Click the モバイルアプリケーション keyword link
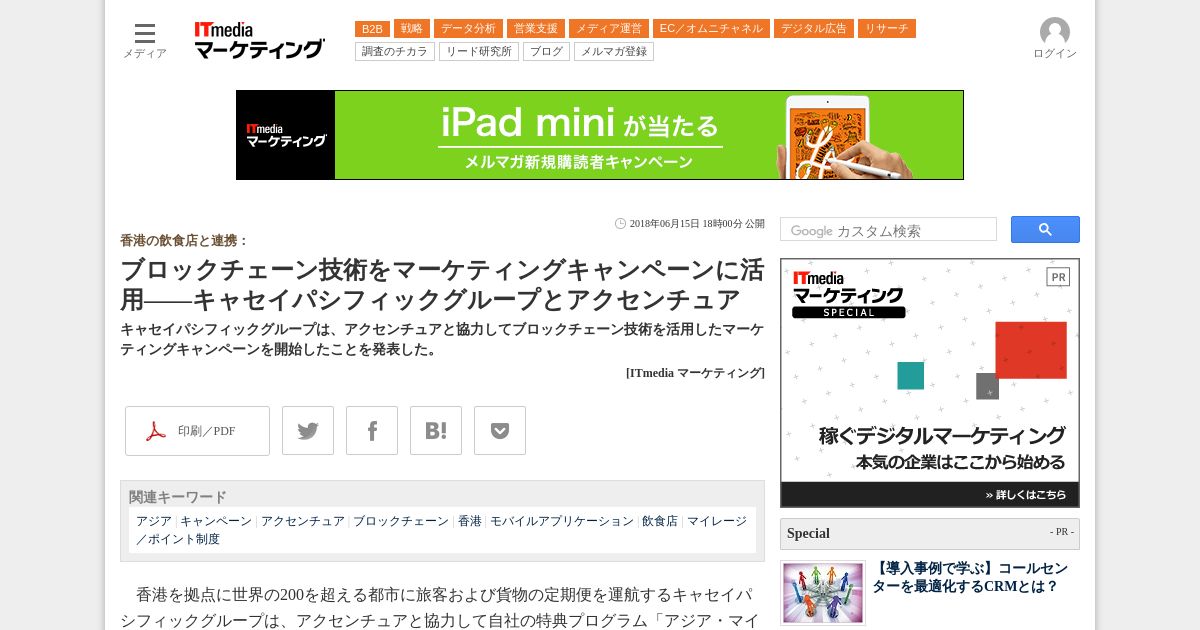This screenshot has height=630, width=1200. pyautogui.click(x=562, y=521)
